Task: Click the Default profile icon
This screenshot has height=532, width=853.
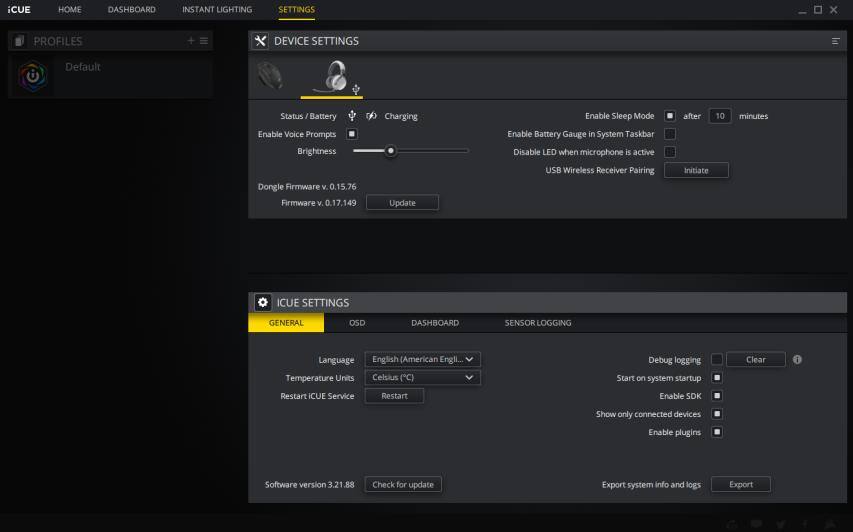Action: 33,76
